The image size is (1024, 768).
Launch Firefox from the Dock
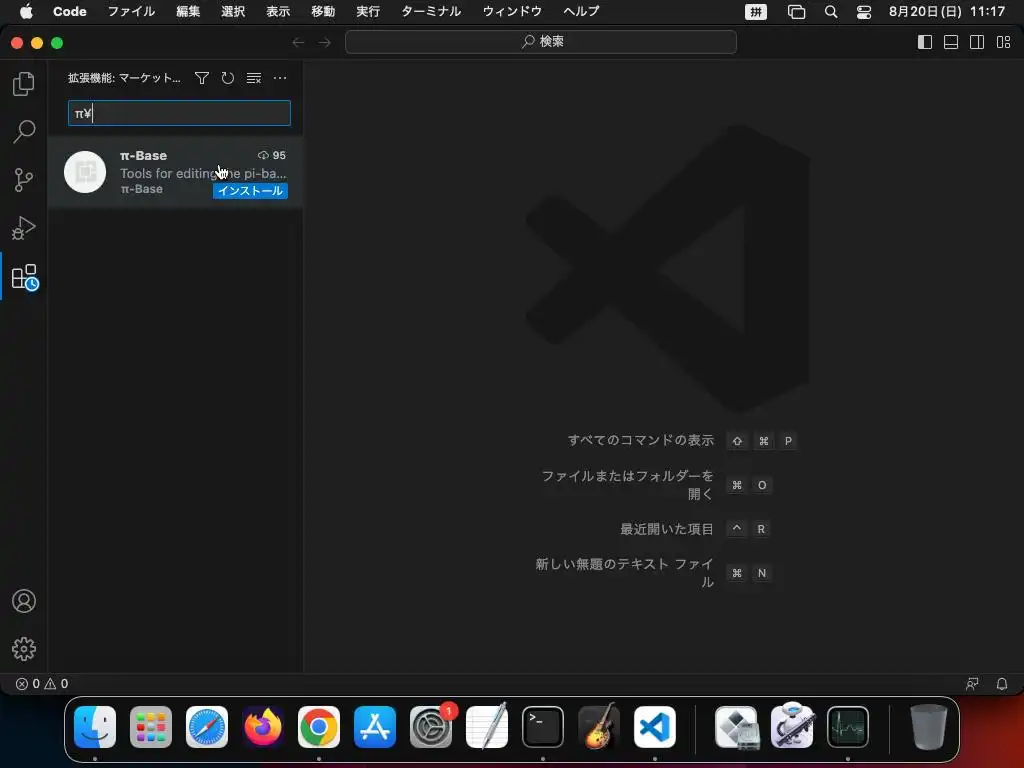click(263, 727)
